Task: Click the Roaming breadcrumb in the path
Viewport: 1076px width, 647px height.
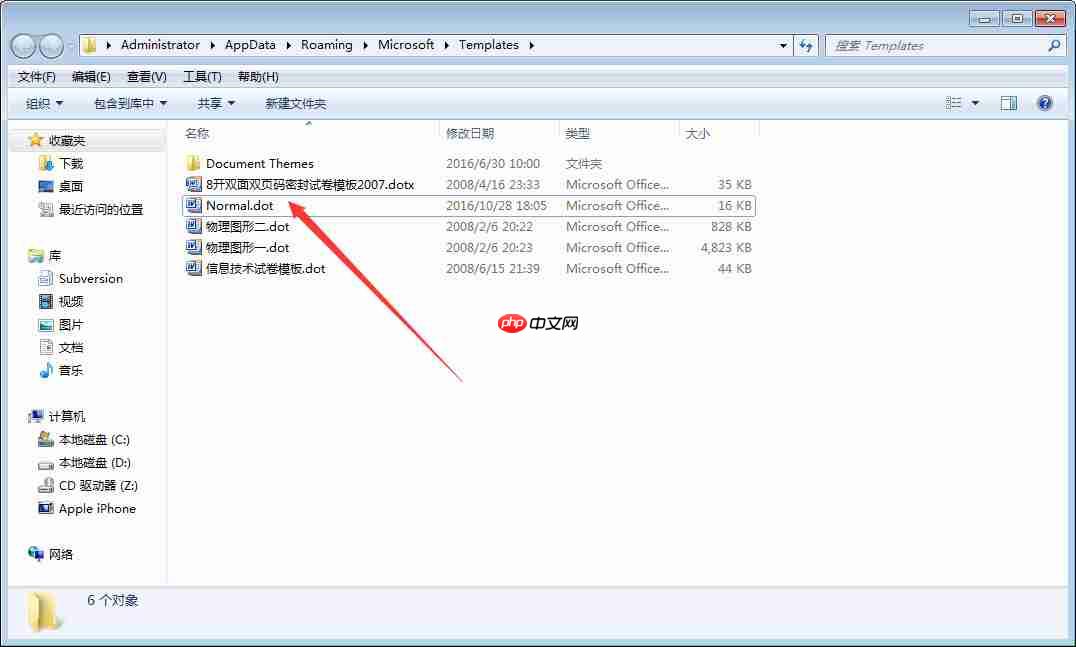Action: click(326, 45)
